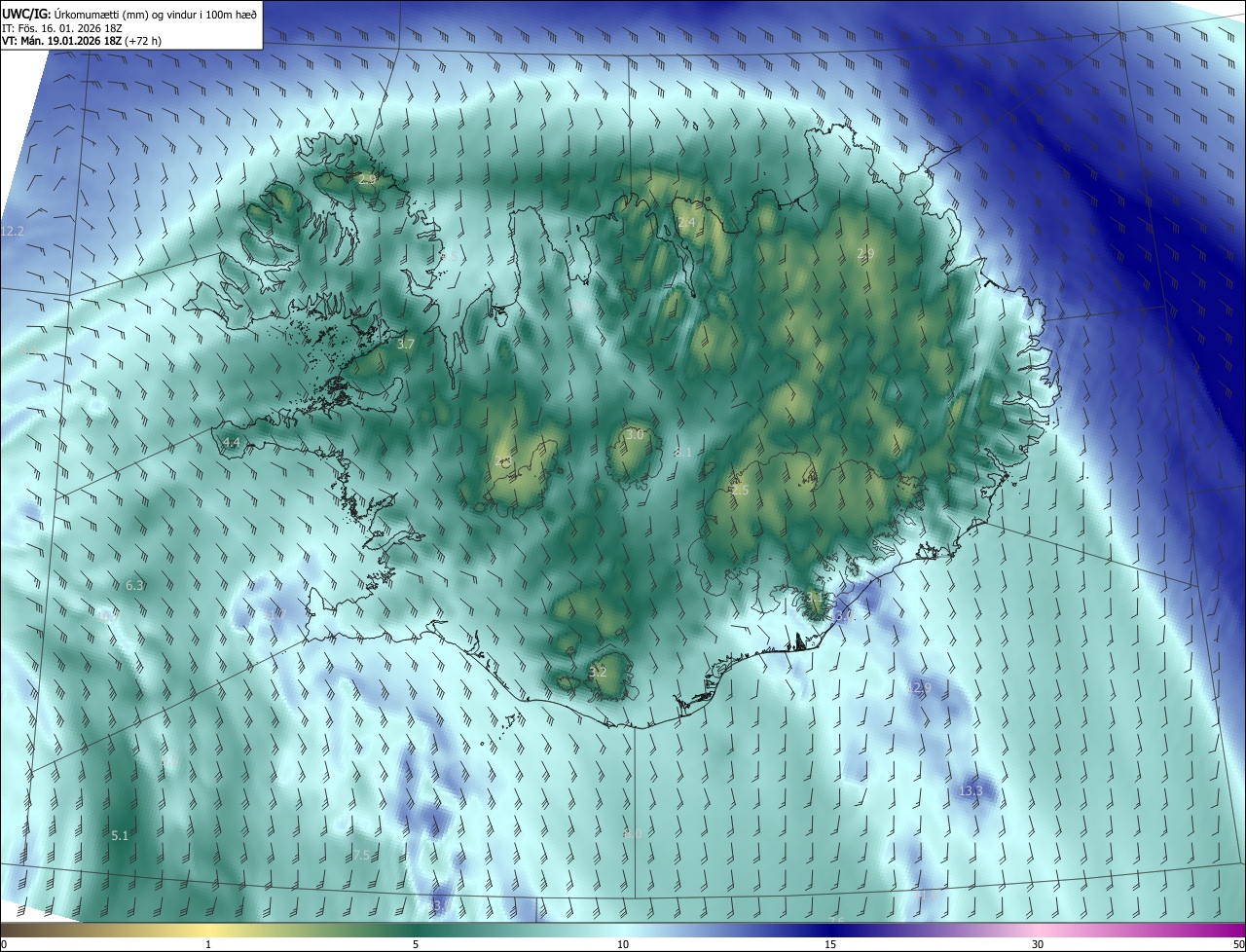
Task: Click the 3.7 value label on the map
Action: point(406,344)
